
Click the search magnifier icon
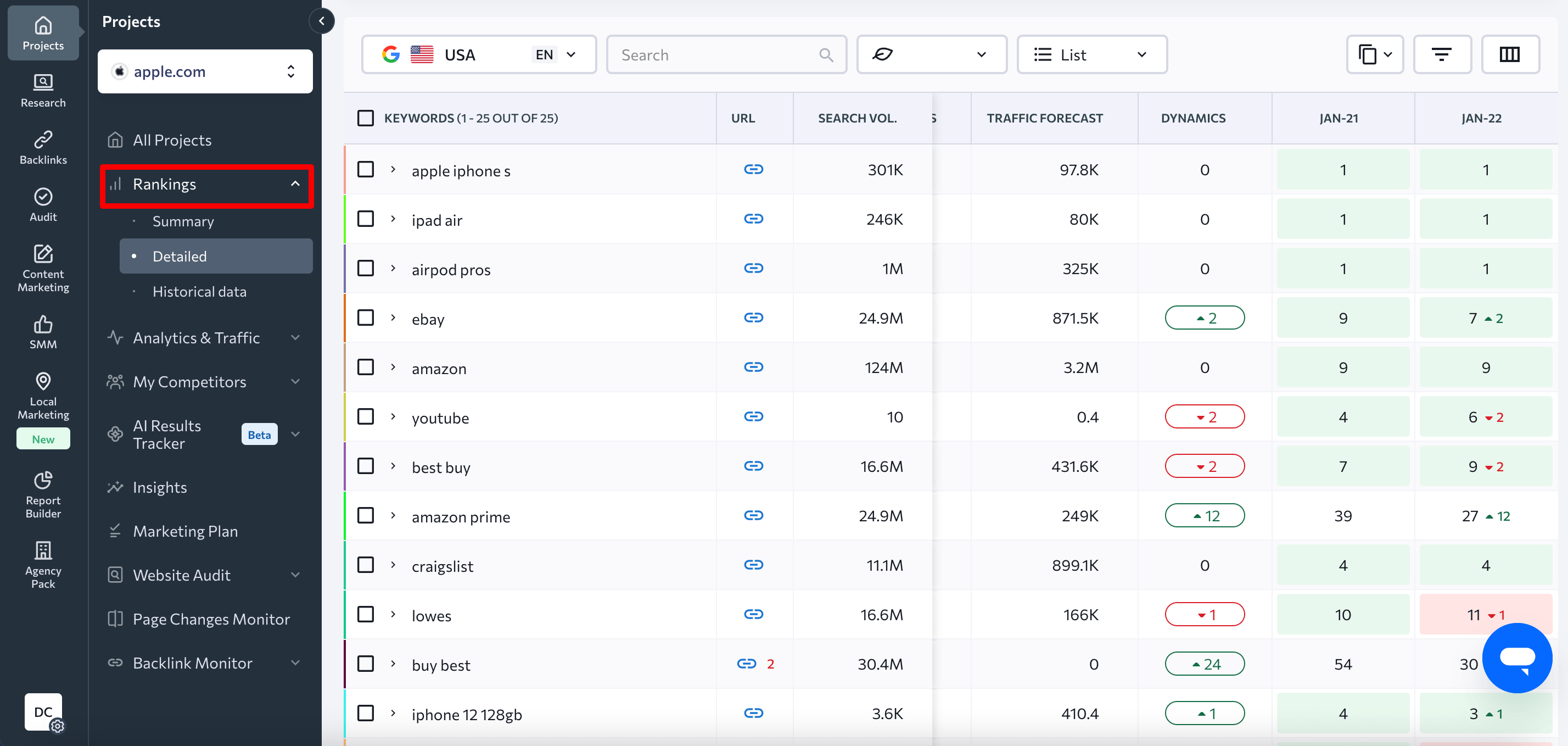(825, 55)
